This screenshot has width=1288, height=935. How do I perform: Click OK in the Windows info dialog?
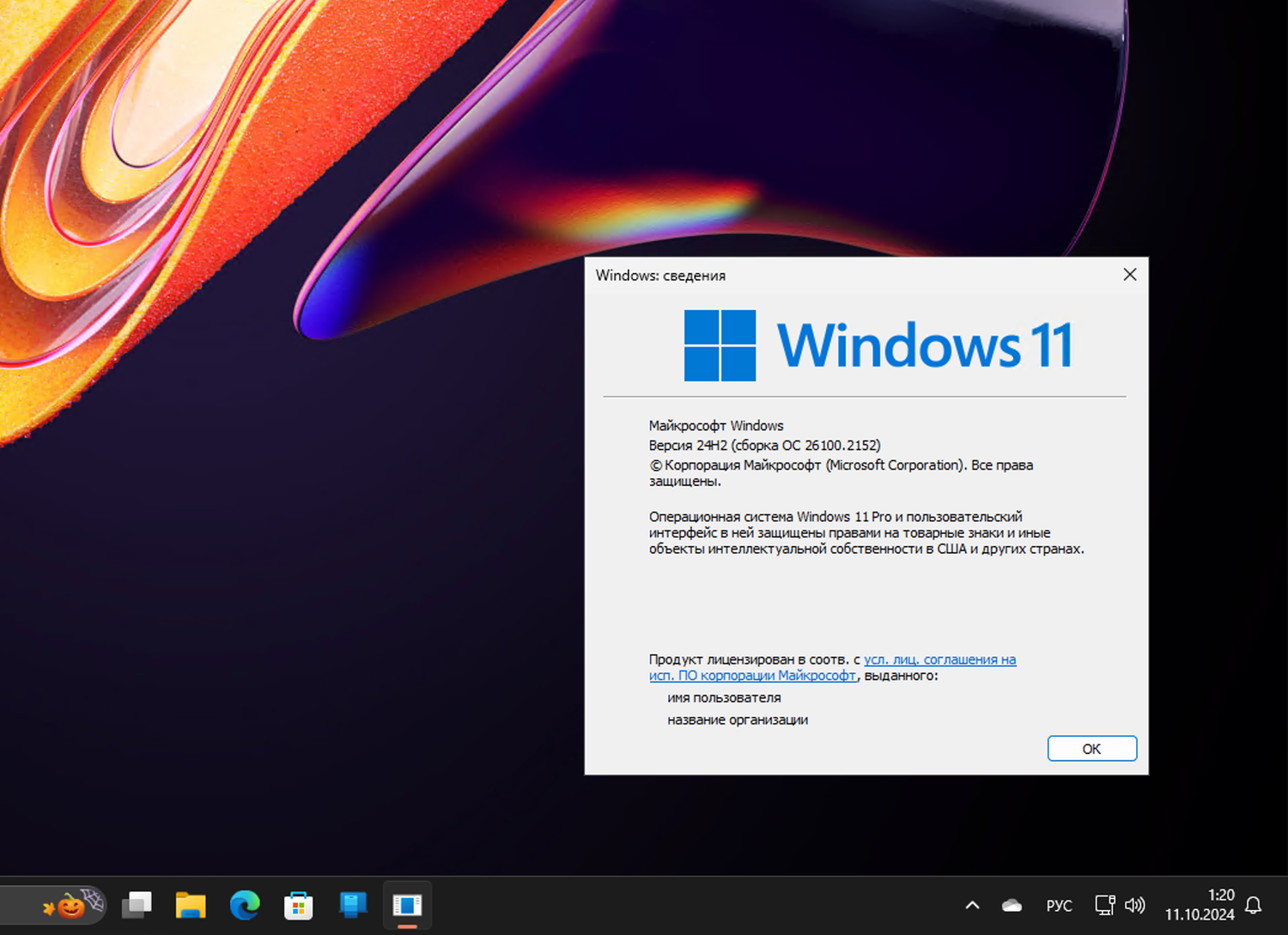coord(1092,749)
